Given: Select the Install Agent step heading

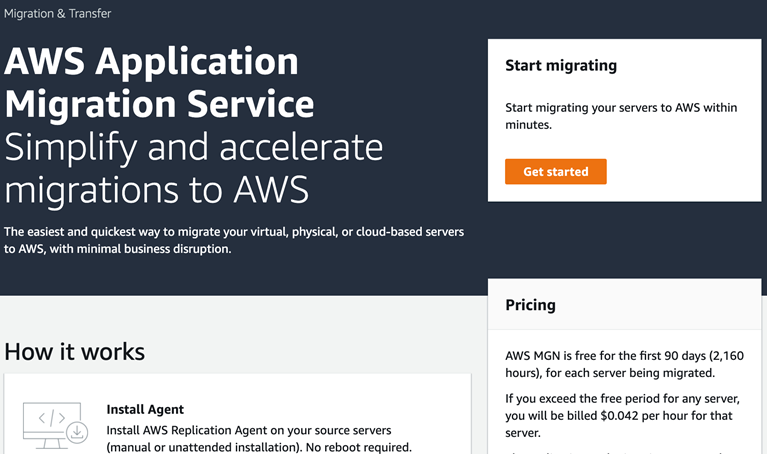Looking at the screenshot, I should [145, 409].
